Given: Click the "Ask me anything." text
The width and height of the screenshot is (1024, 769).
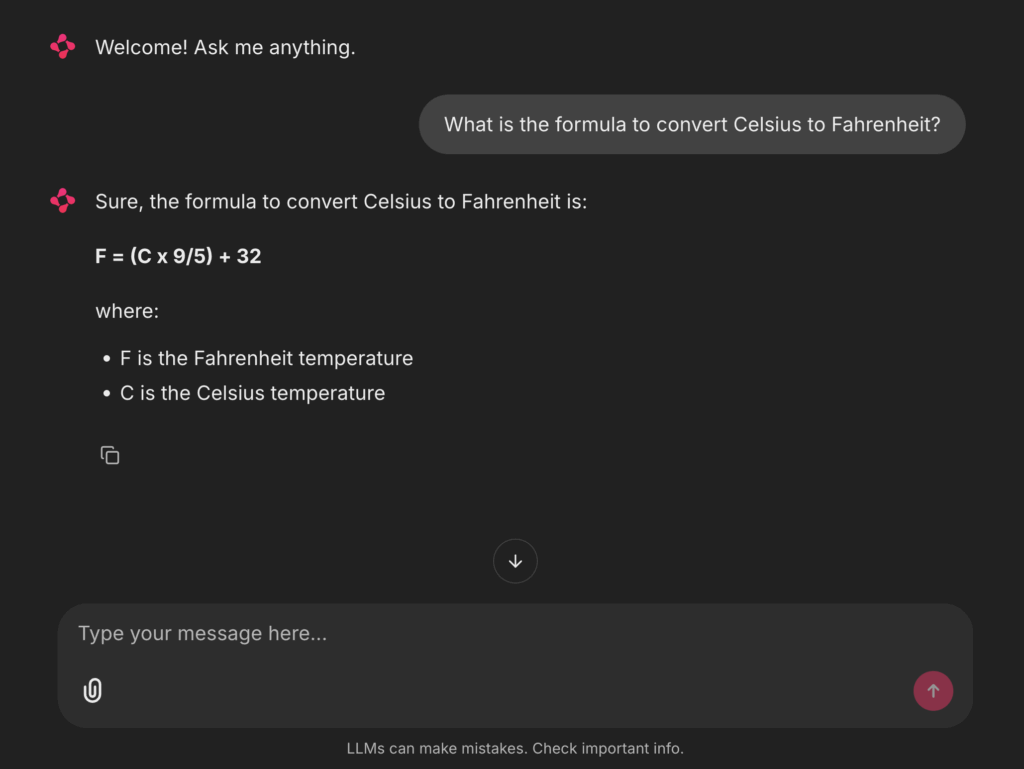Looking at the screenshot, I should [274, 47].
